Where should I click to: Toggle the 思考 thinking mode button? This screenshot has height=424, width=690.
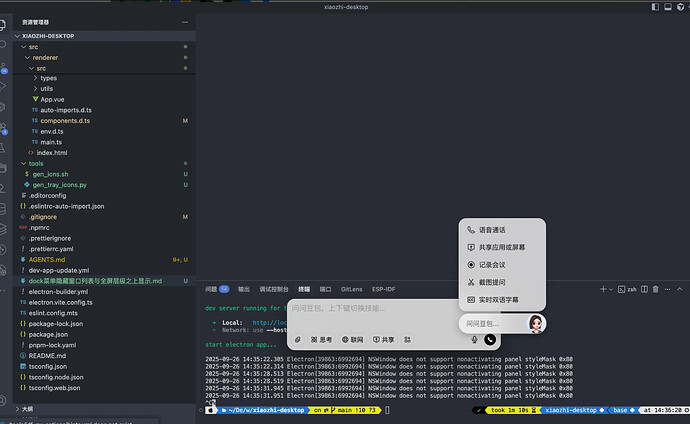click(x=321, y=340)
